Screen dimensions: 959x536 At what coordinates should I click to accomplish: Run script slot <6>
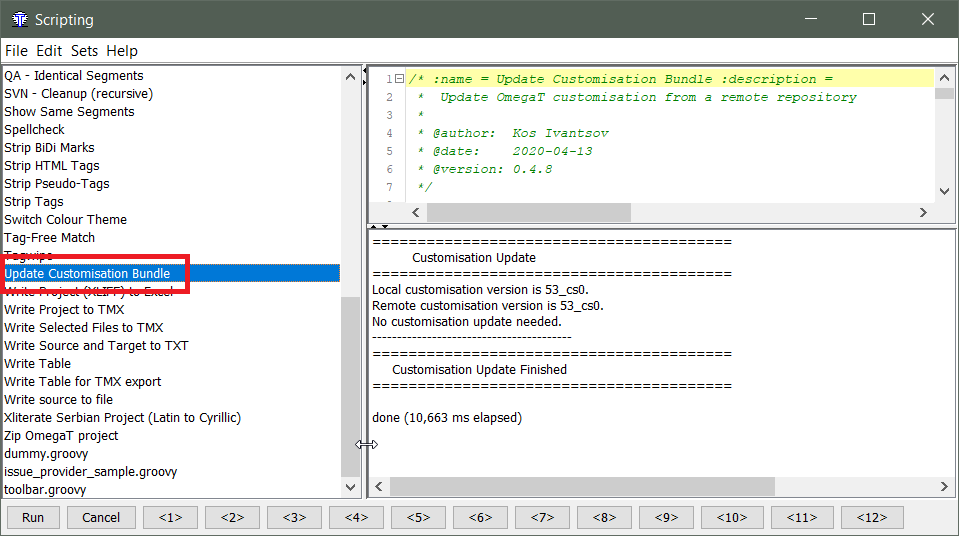(x=480, y=518)
